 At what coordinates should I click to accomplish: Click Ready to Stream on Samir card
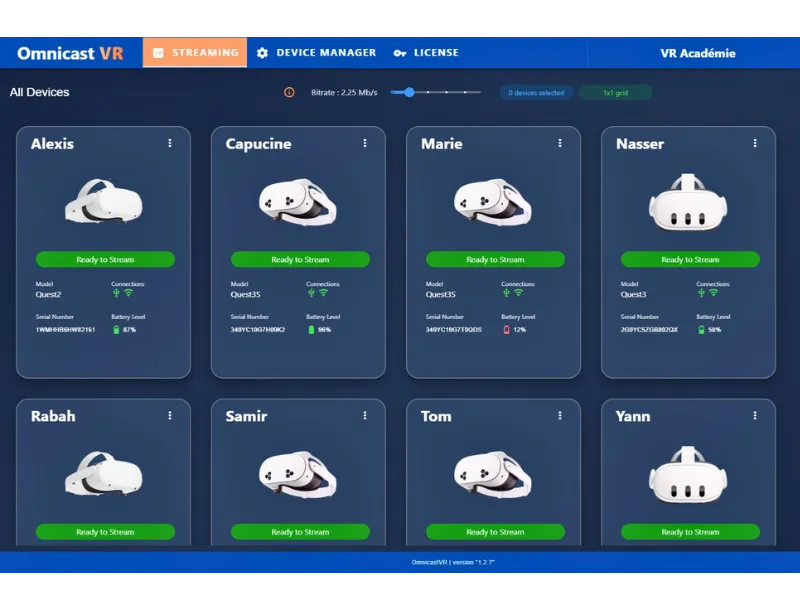pos(300,532)
